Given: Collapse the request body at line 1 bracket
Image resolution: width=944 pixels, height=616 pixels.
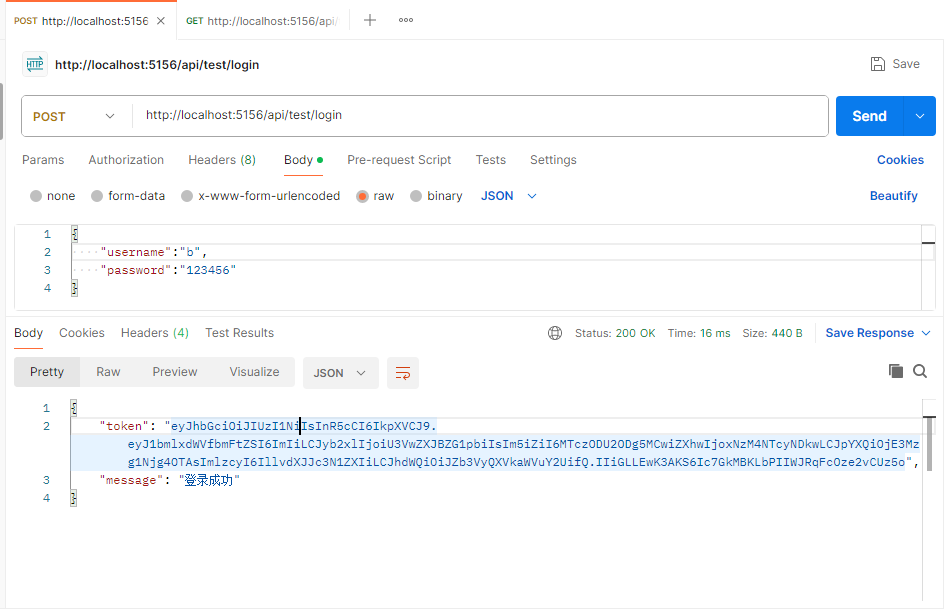Looking at the screenshot, I should coord(75,234).
